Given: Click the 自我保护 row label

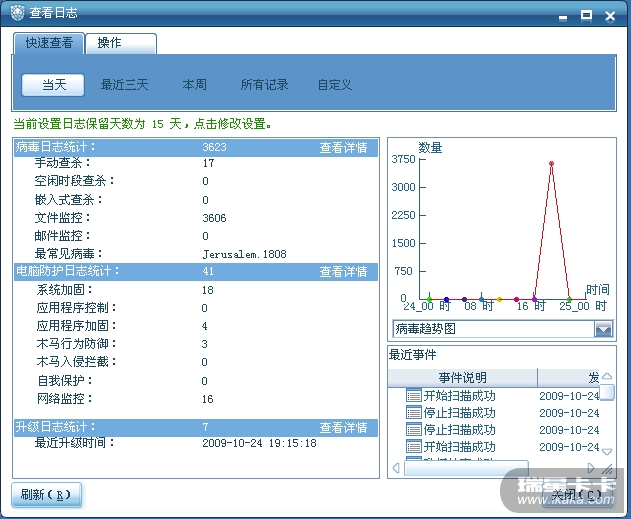Looking at the screenshot, I should click(65, 381).
